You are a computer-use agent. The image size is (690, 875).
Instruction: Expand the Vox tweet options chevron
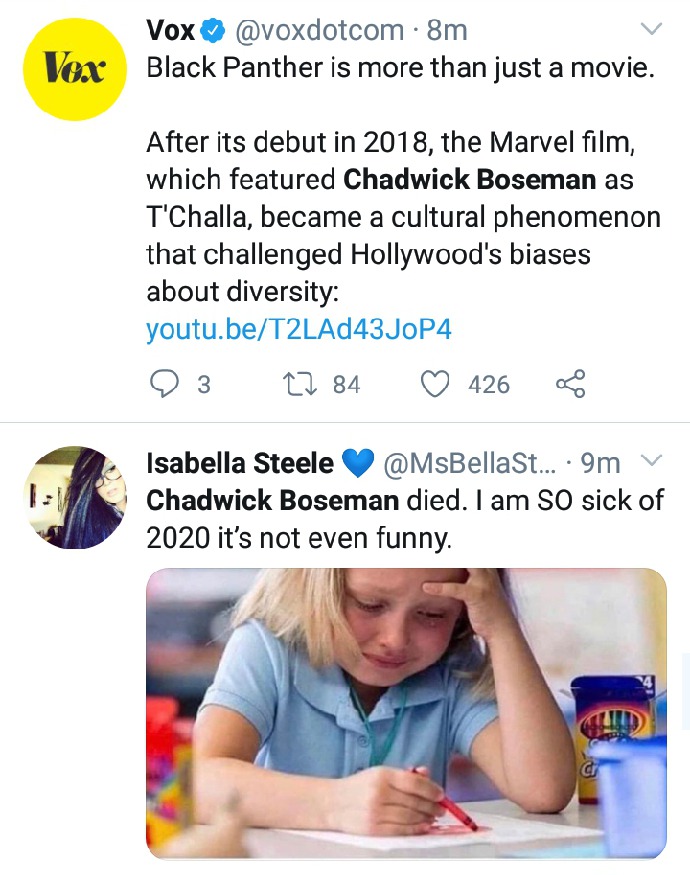(651, 30)
